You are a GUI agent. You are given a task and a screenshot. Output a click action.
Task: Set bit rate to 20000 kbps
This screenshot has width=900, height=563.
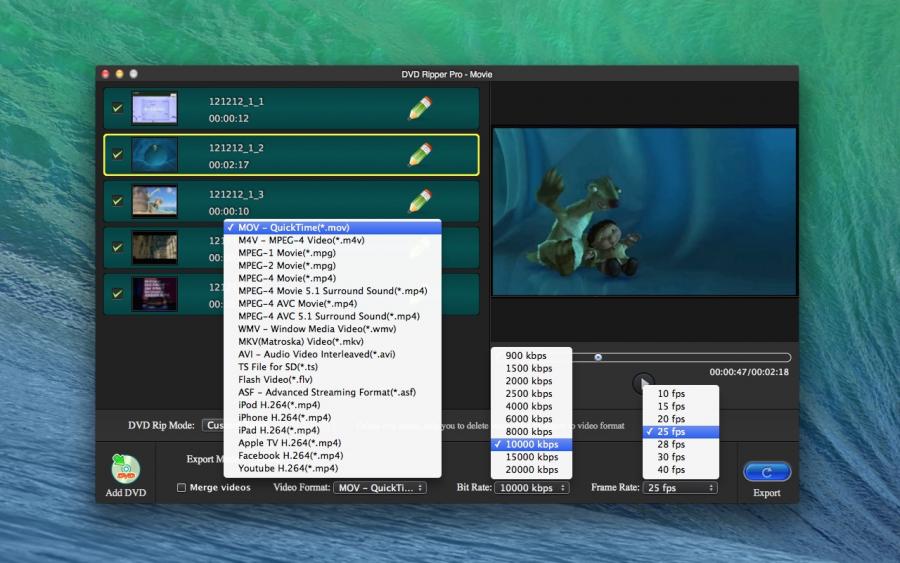[532, 469]
